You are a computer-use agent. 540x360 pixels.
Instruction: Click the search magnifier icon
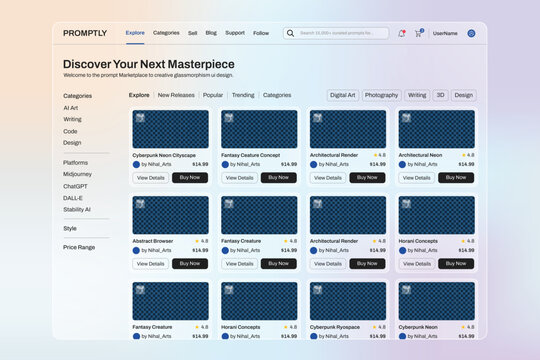[290, 33]
